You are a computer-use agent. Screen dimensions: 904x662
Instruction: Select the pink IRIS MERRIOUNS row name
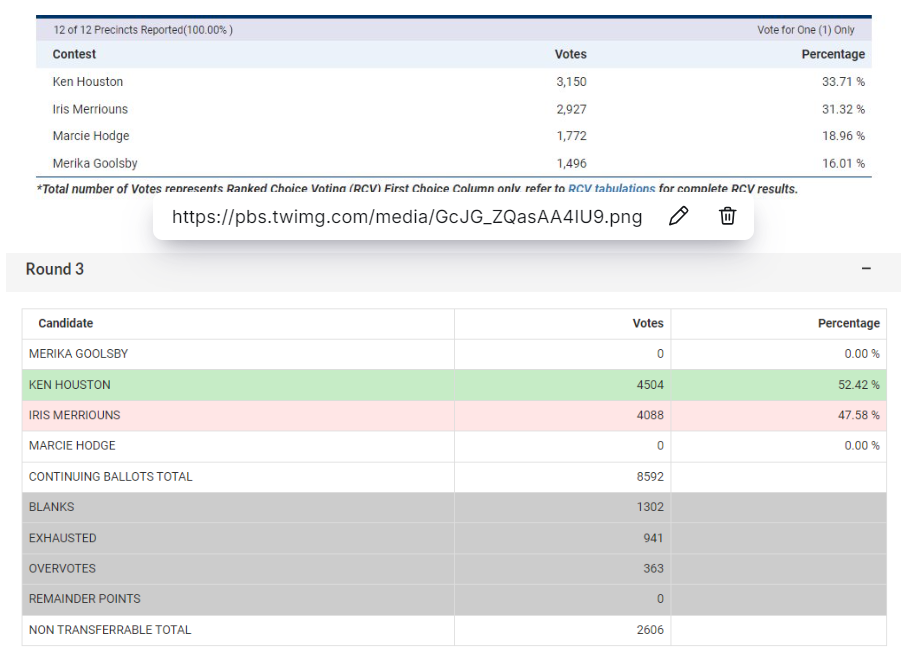tap(74, 415)
